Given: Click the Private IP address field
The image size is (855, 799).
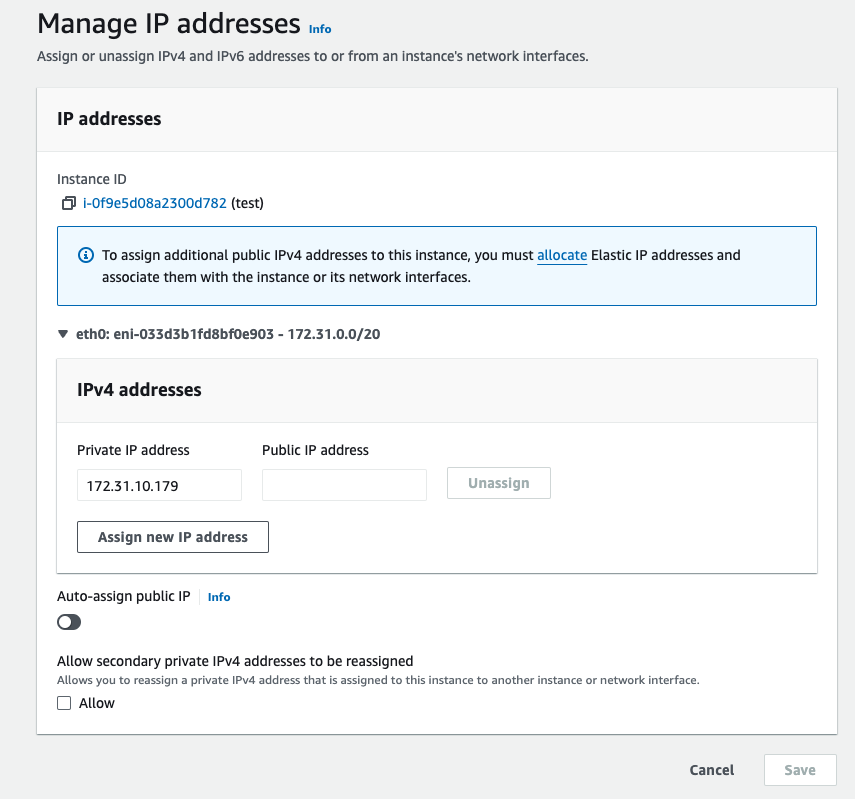Looking at the screenshot, I should [159, 484].
